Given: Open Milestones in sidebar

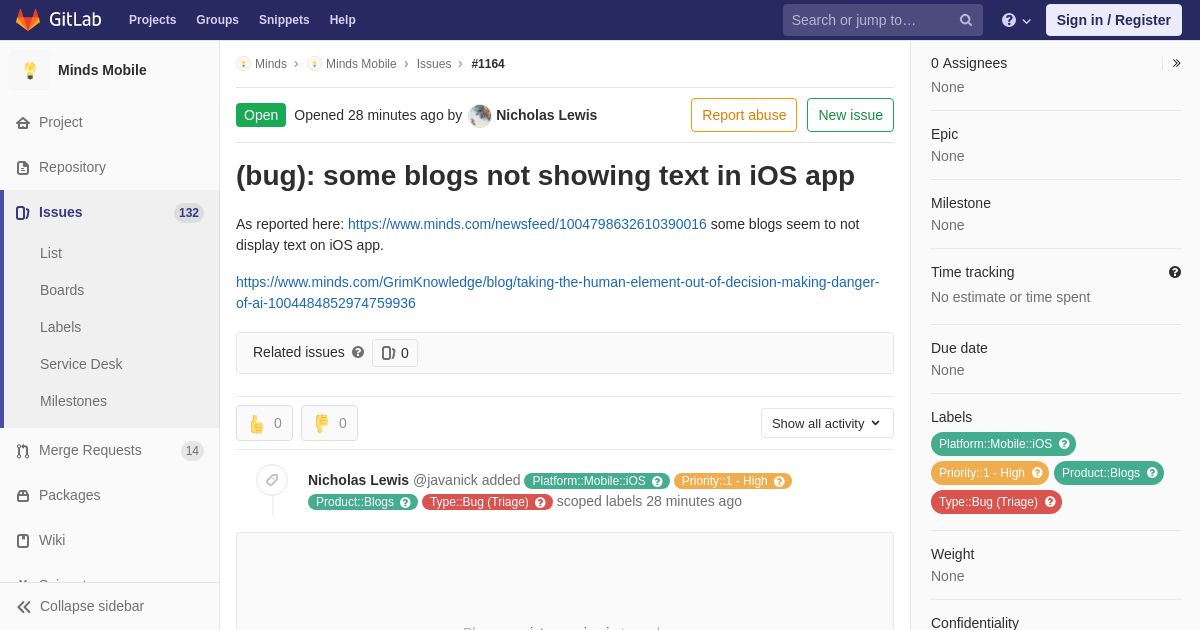Looking at the screenshot, I should click(x=73, y=401).
